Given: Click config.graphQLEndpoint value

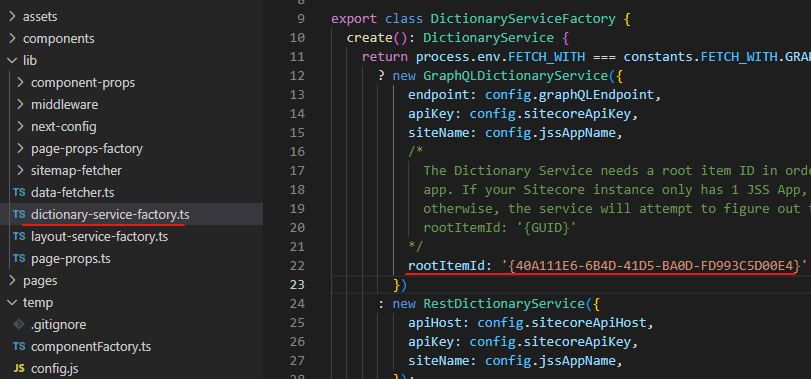Looking at the screenshot, I should point(569,95).
